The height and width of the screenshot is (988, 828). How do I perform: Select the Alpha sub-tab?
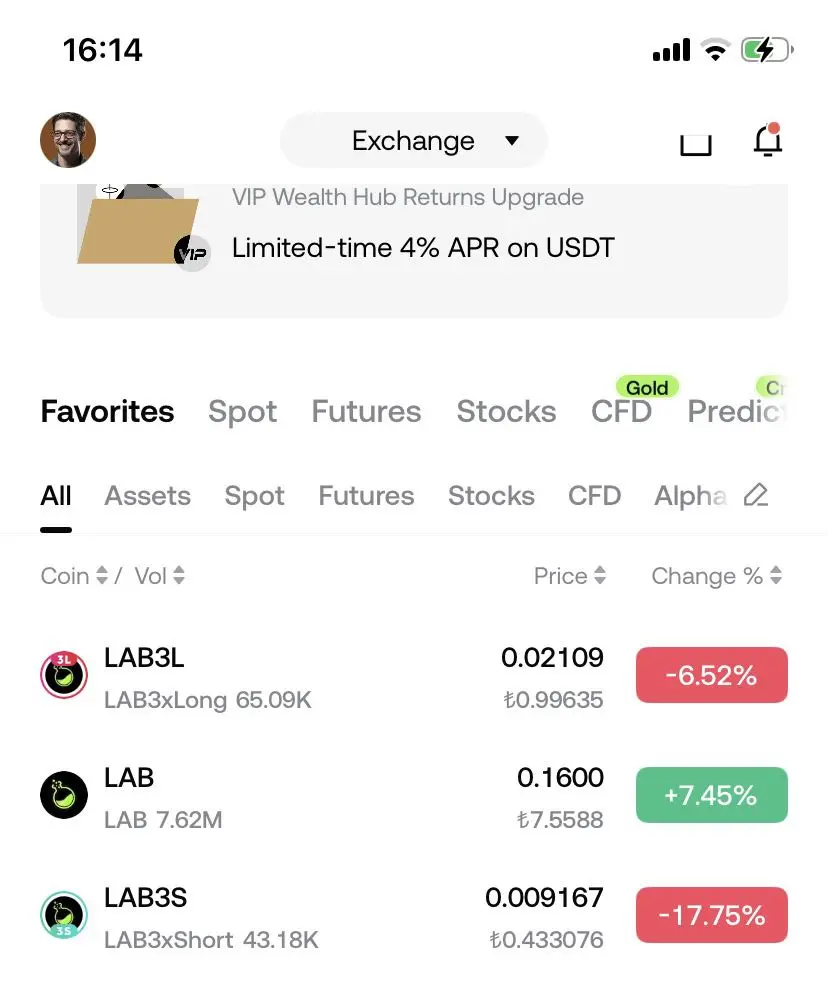tap(691, 495)
